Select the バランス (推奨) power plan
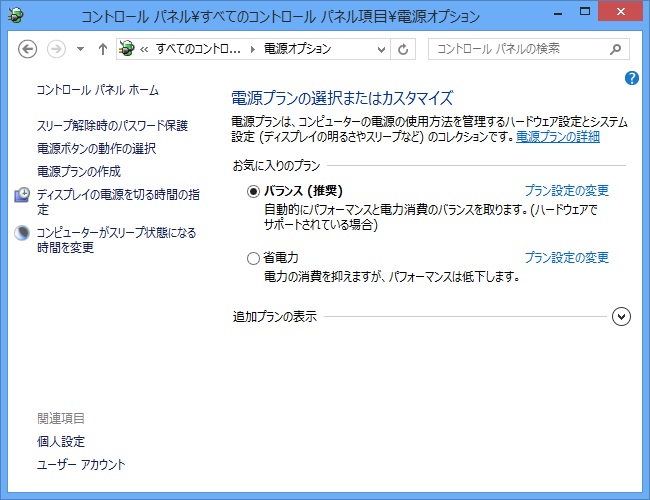This screenshot has width=650, height=500. [x=253, y=191]
